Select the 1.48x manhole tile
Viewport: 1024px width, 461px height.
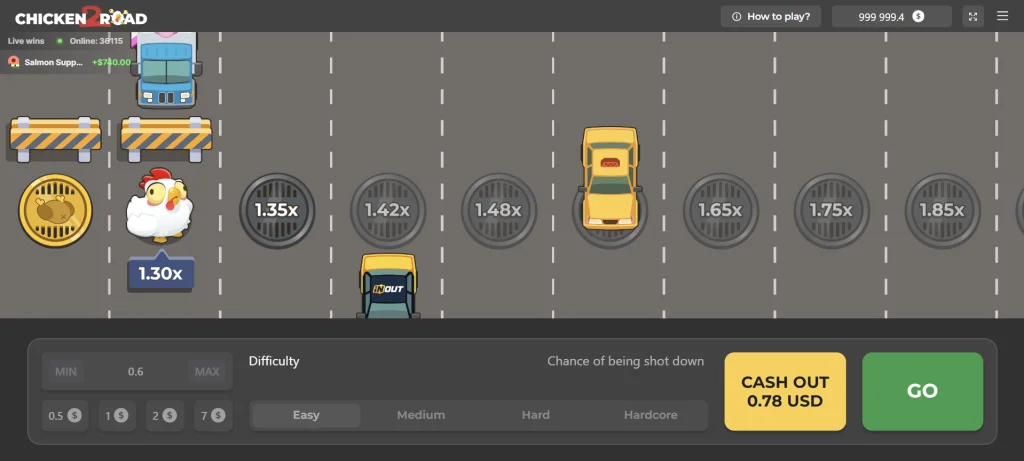(x=499, y=210)
